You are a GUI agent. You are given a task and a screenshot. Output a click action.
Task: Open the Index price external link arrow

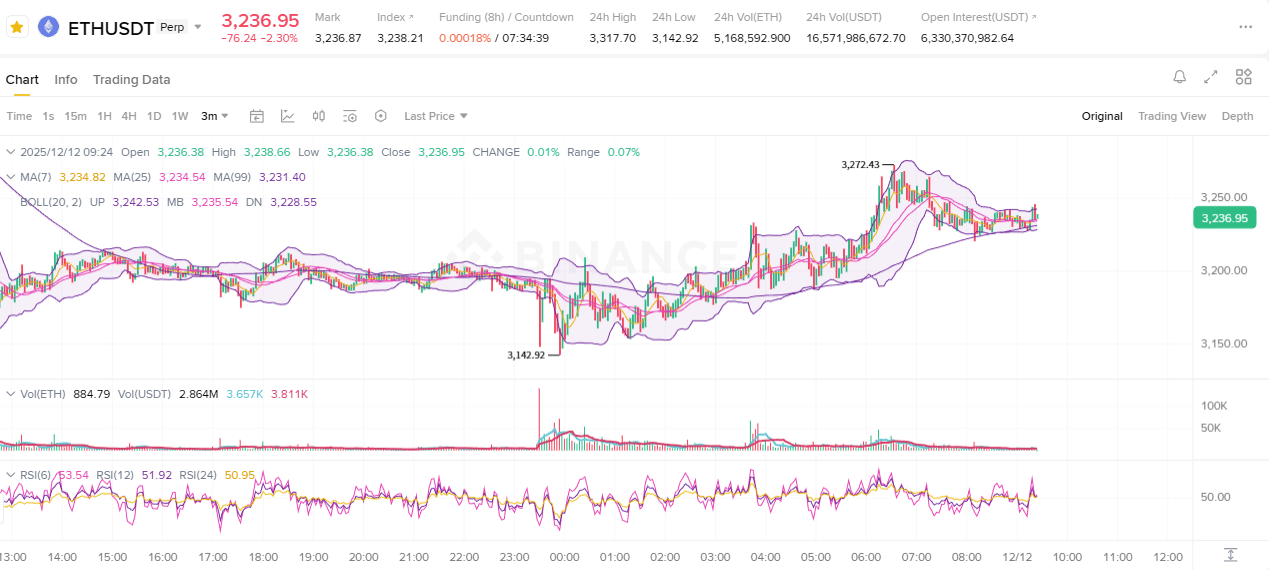pos(412,17)
